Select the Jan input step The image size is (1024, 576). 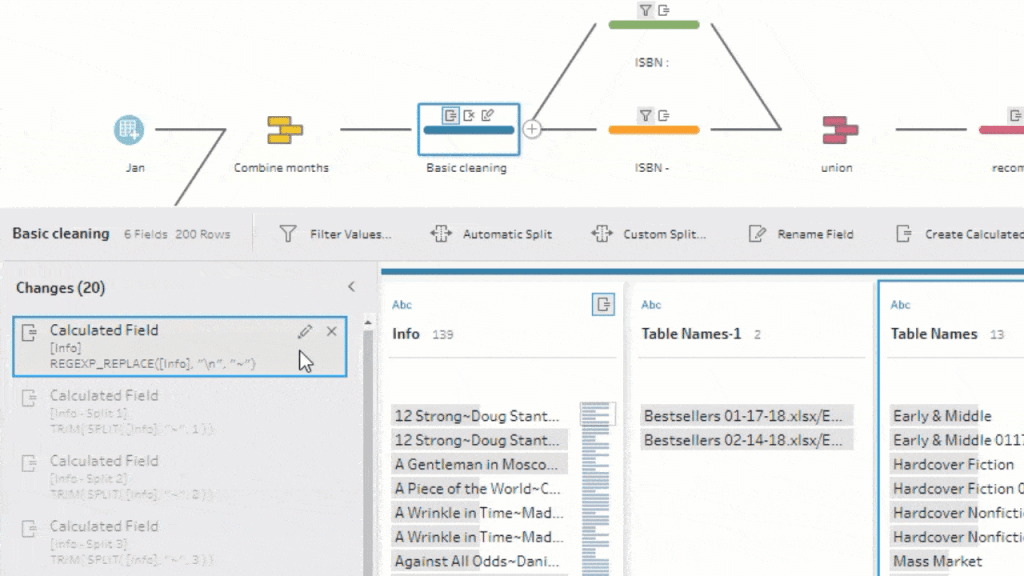tap(130, 129)
